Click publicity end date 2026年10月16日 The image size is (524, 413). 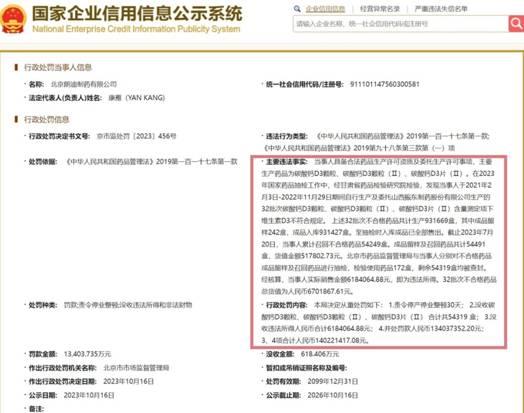(x=333, y=395)
